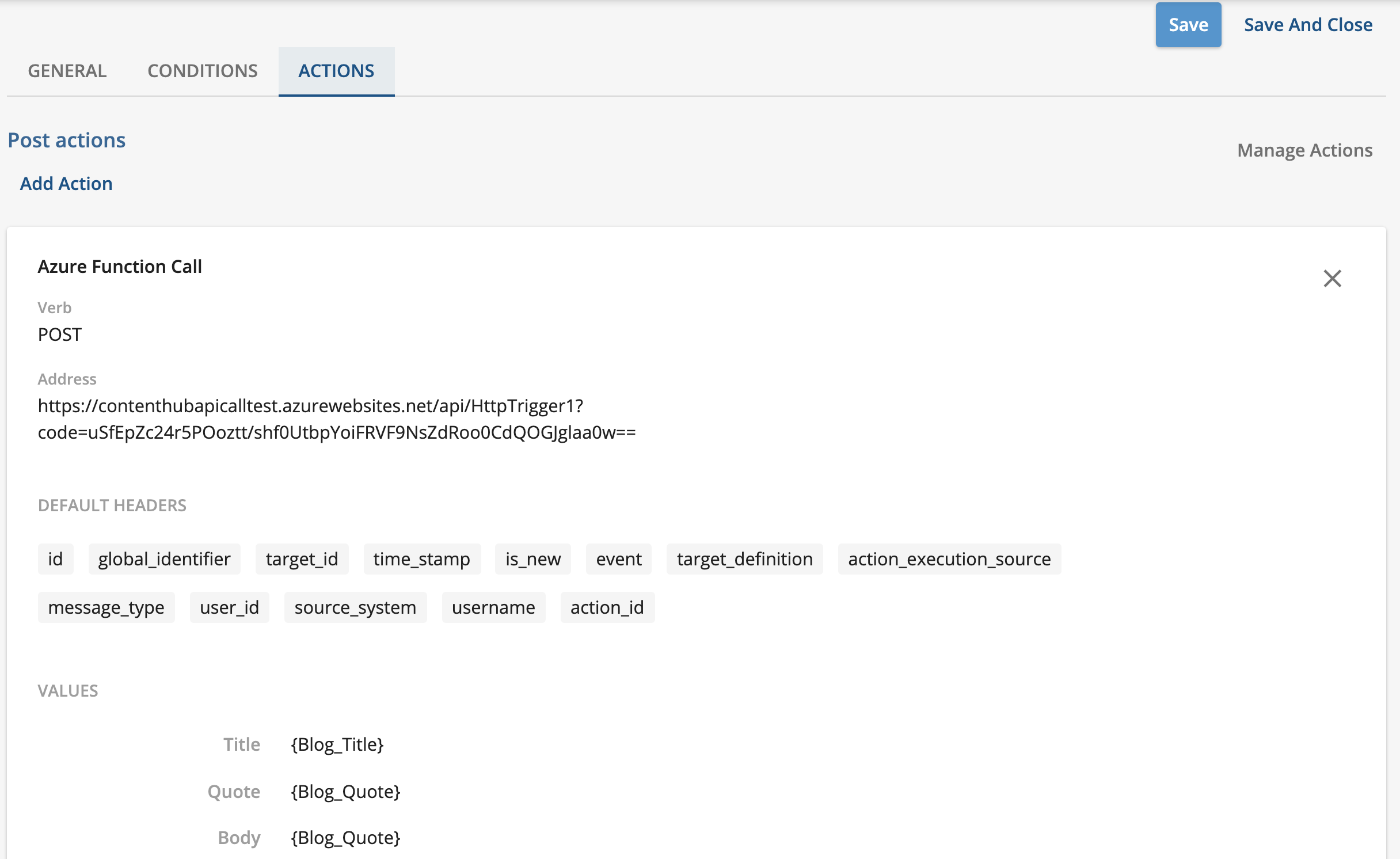Click the Body row's {Blog_Quote} value
Screen dimensions: 1400x859
coord(345,838)
